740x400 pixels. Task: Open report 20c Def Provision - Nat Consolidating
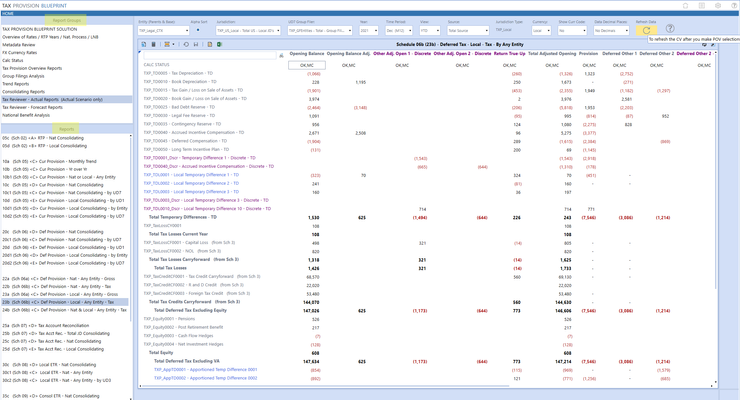click(52, 232)
